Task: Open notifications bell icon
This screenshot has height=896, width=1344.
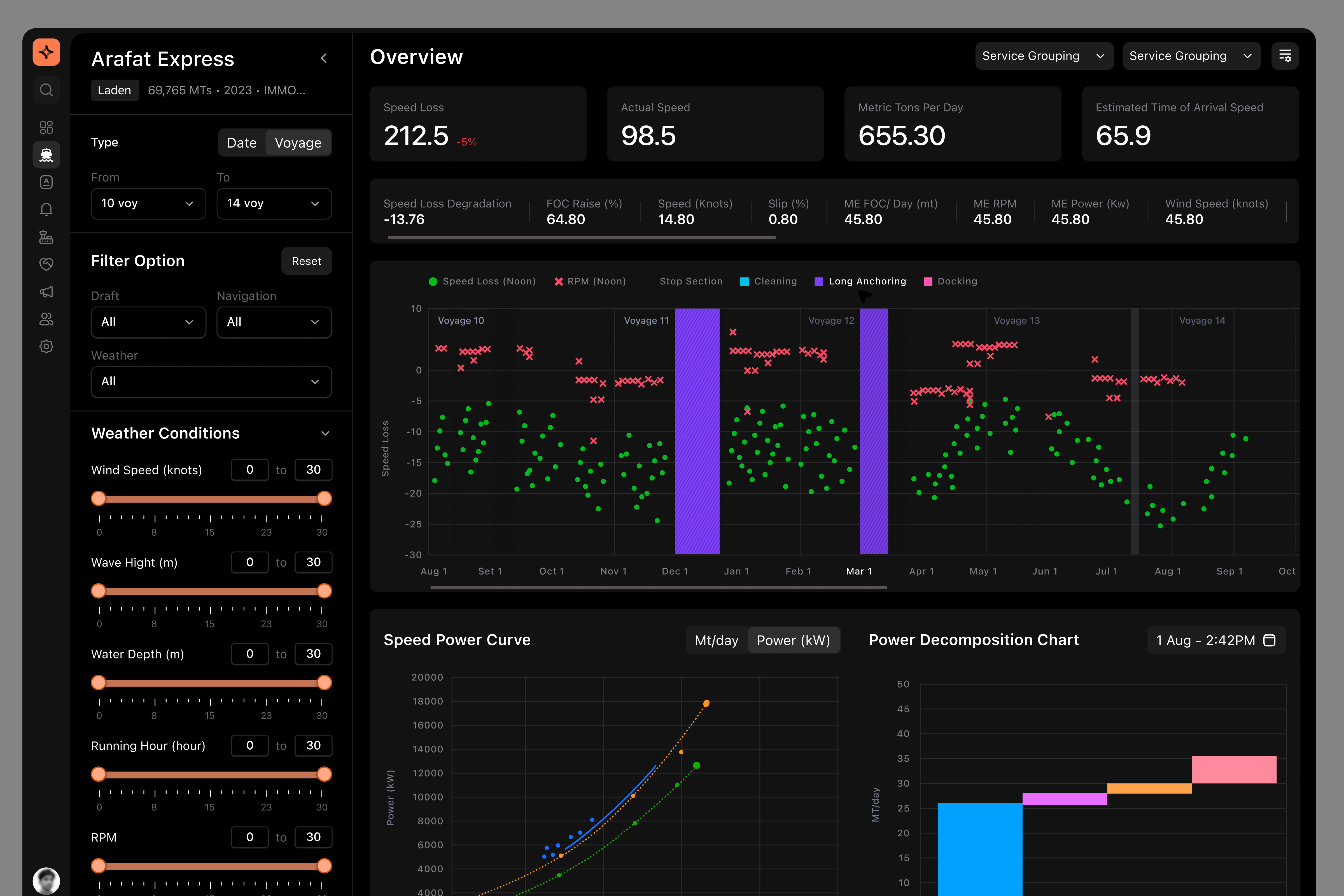Action: (46, 209)
